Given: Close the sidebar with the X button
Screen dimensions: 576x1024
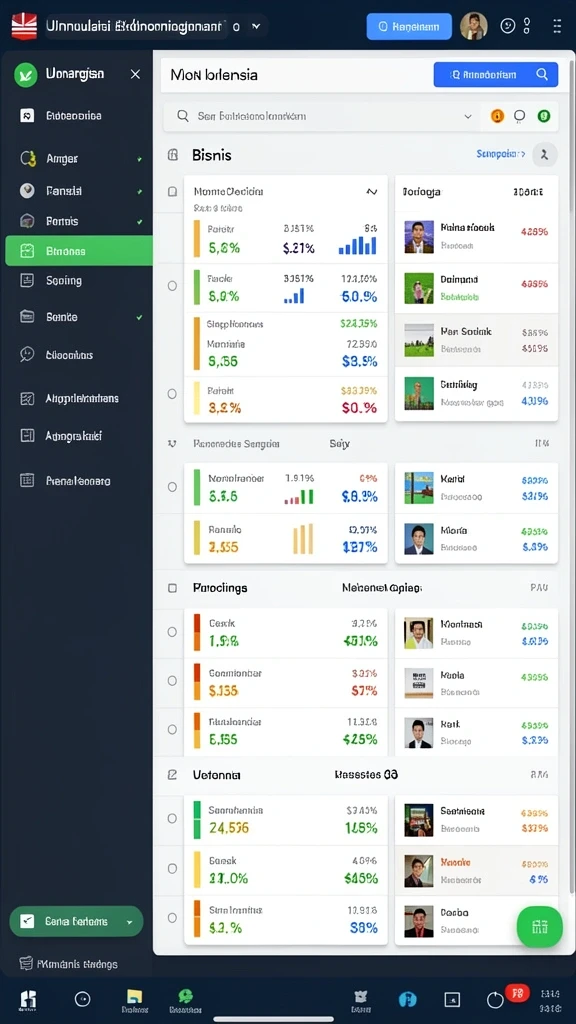Looking at the screenshot, I should 135,74.
